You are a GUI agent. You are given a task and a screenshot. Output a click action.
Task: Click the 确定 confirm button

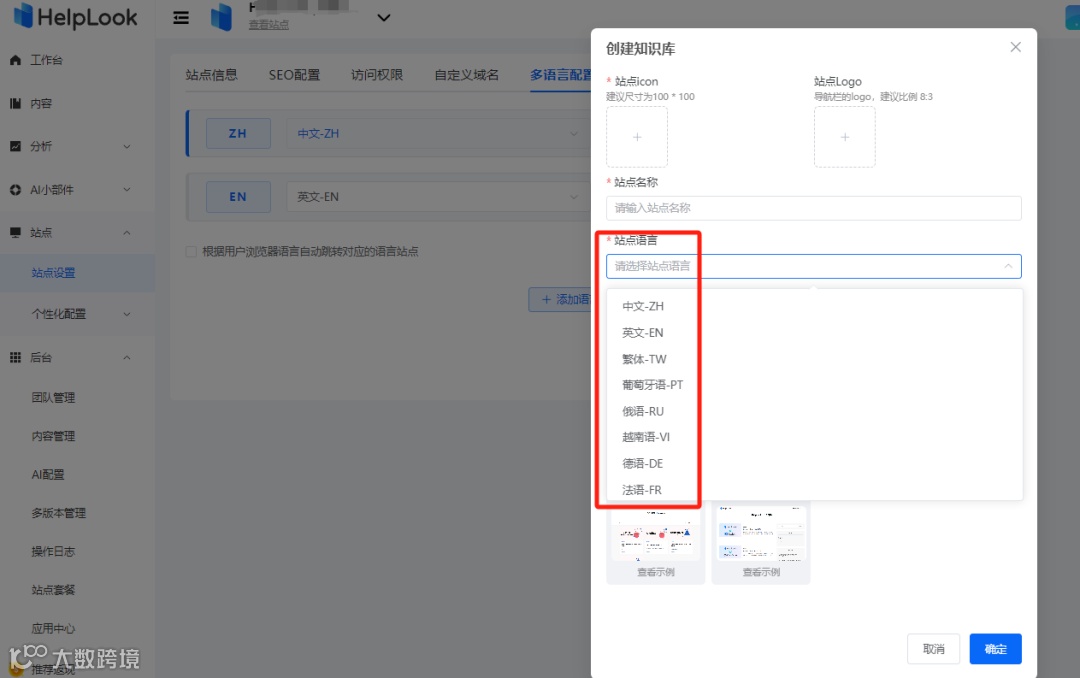(x=995, y=648)
